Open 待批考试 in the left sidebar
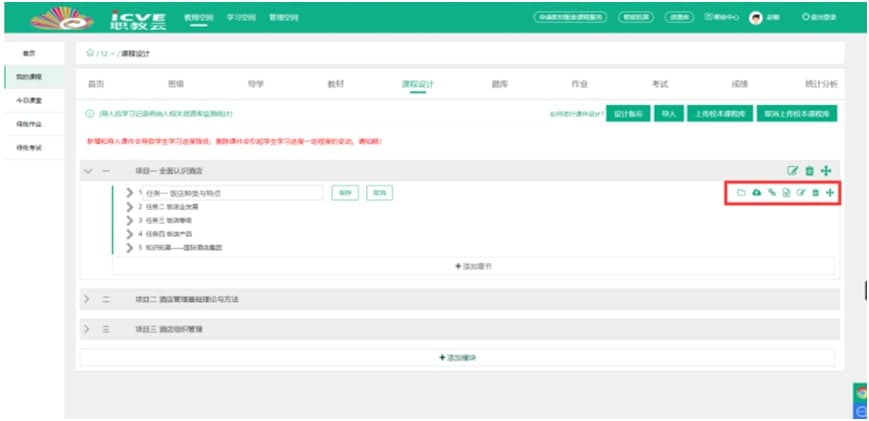Viewport: 869px width, 421px height. (x=28, y=148)
